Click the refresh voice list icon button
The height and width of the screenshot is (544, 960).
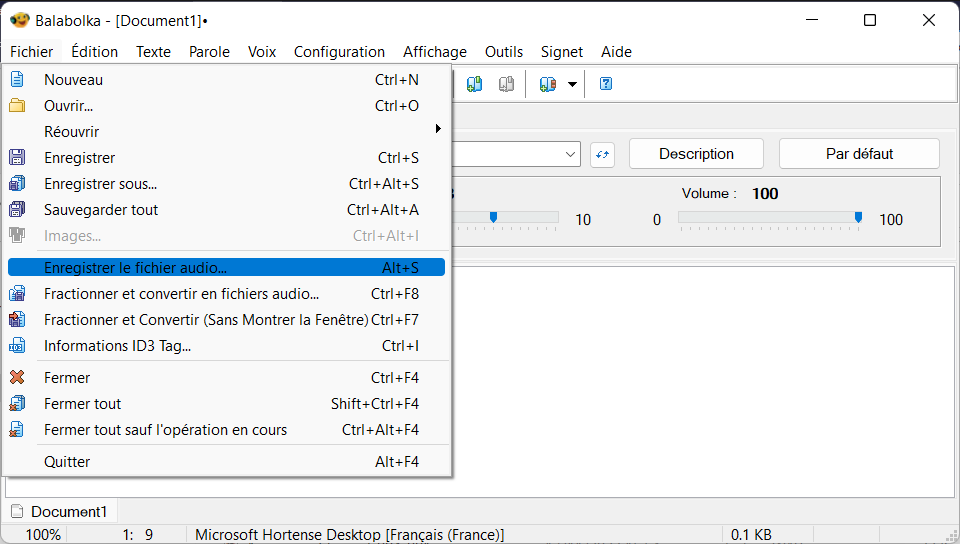pos(602,154)
